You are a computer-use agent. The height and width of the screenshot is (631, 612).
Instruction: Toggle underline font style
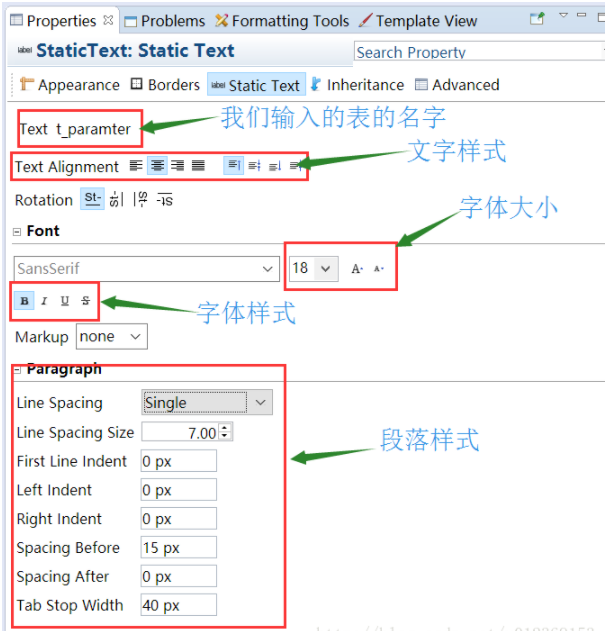(65, 301)
